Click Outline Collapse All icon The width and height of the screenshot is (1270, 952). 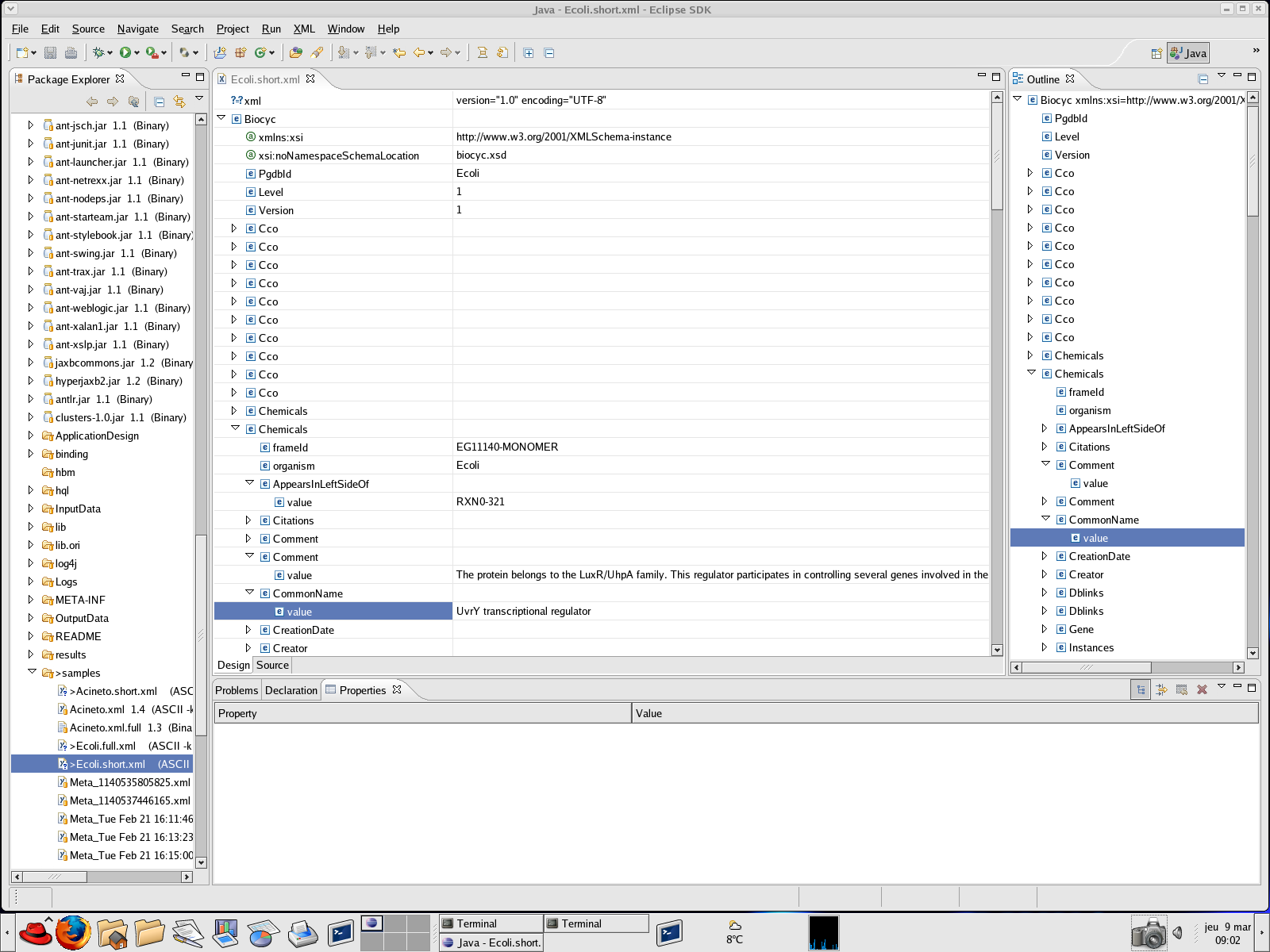coord(1203,79)
